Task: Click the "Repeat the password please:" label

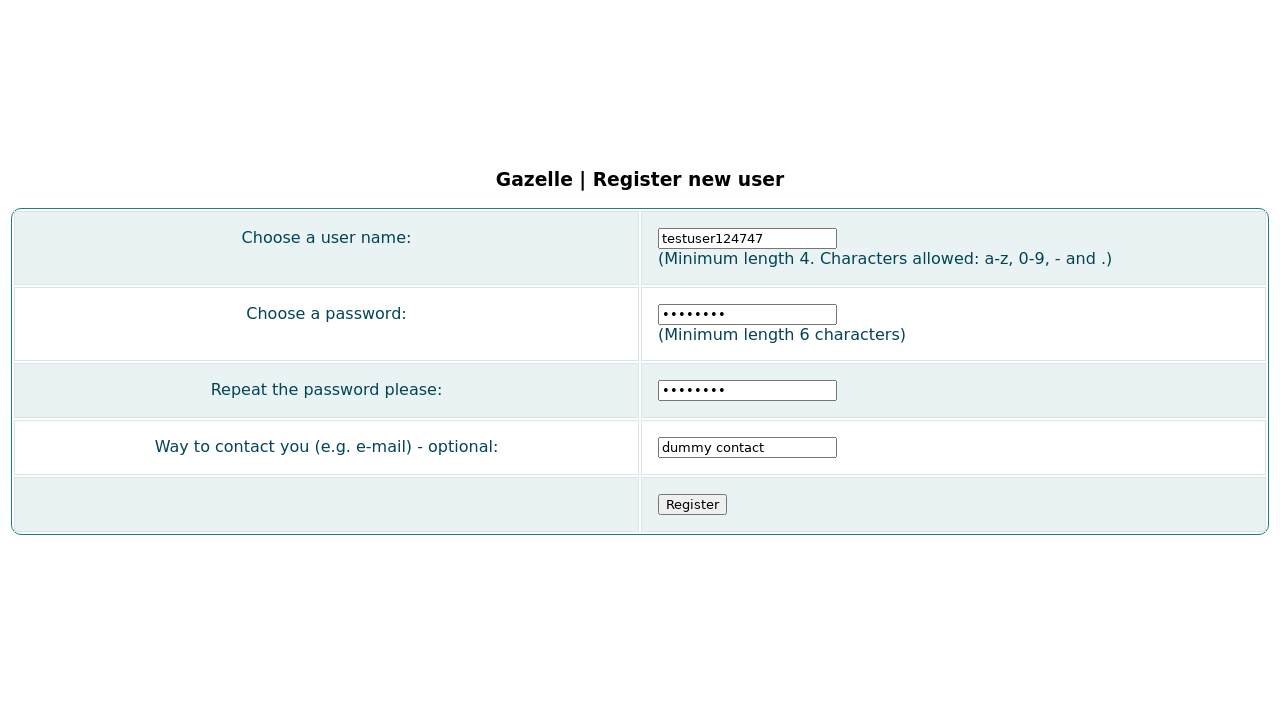Action: pos(326,390)
